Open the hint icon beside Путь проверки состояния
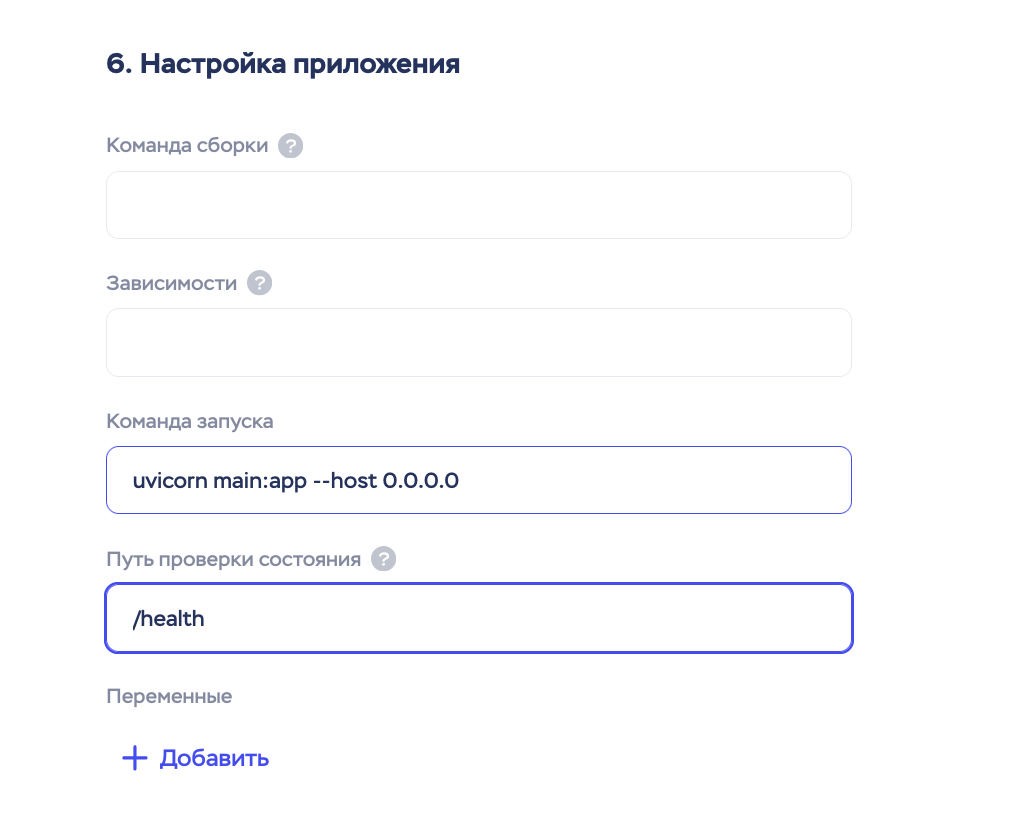The image size is (1010, 822). click(385, 559)
